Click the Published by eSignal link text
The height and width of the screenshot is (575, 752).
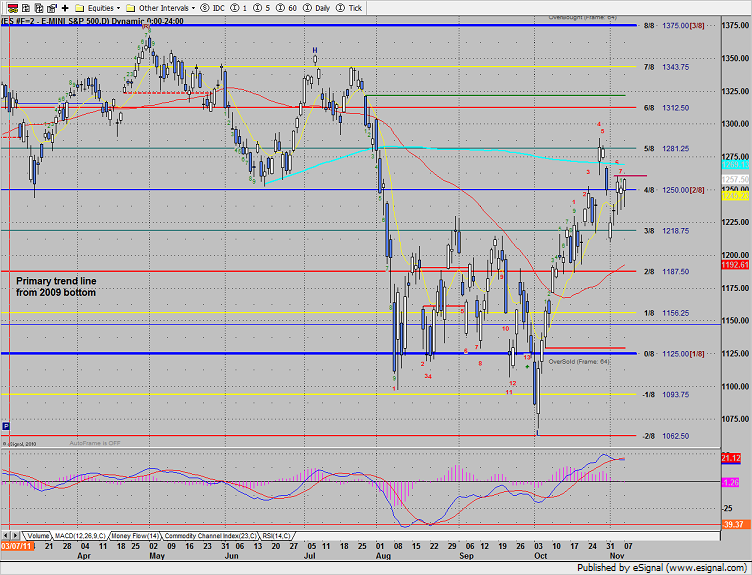point(662,568)
